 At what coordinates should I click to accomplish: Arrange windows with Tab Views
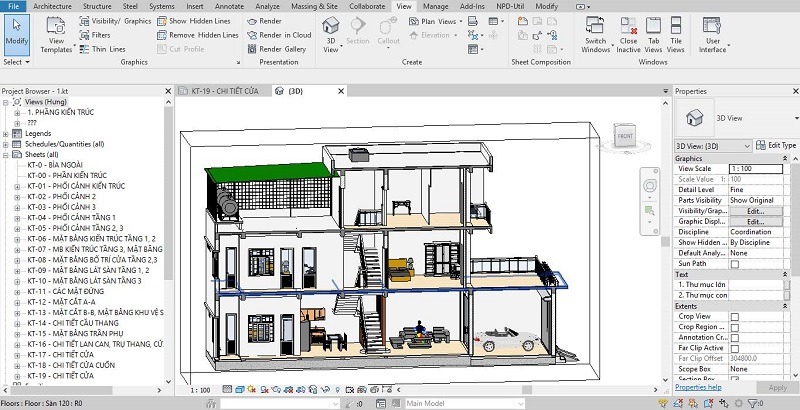tap(653, 34)
